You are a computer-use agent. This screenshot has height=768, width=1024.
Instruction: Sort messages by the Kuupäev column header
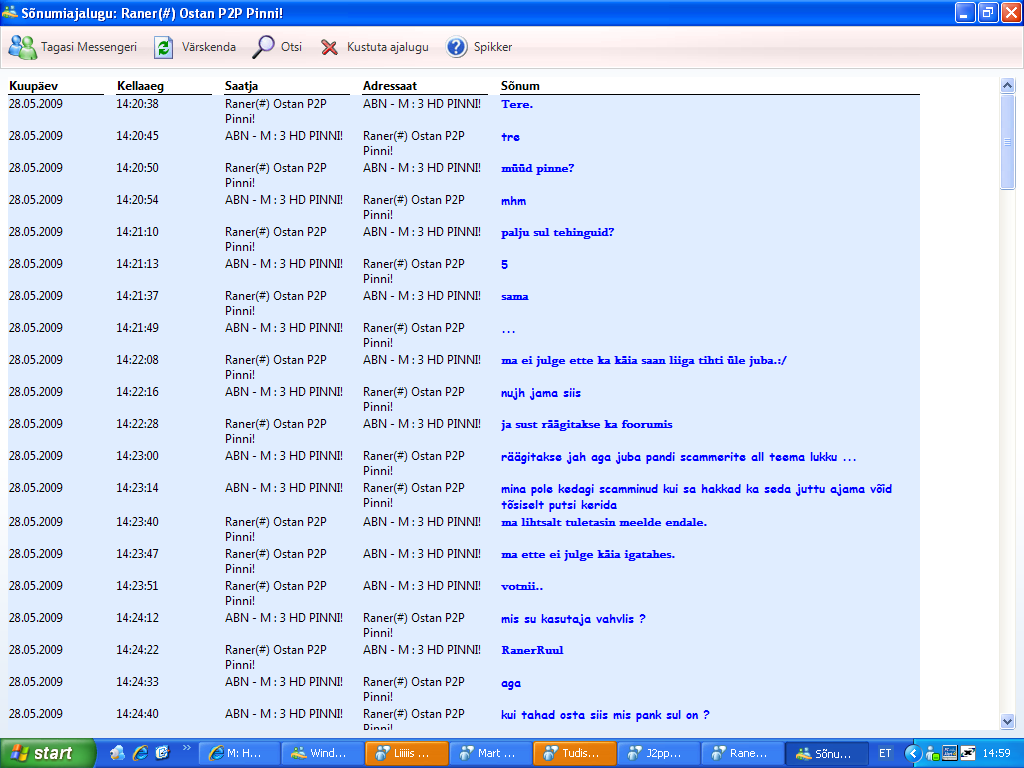click(34, 86)
